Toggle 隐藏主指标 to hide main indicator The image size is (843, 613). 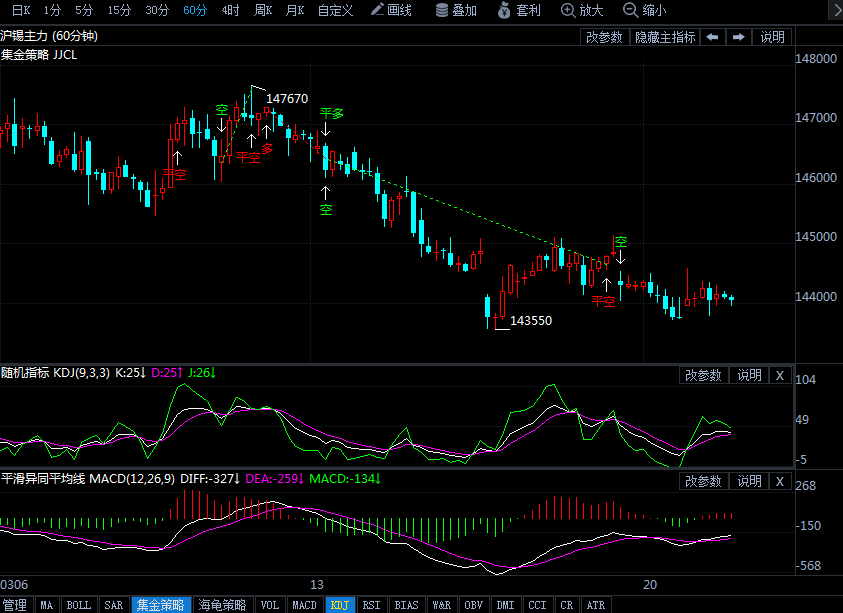click(x=665, y=37)
